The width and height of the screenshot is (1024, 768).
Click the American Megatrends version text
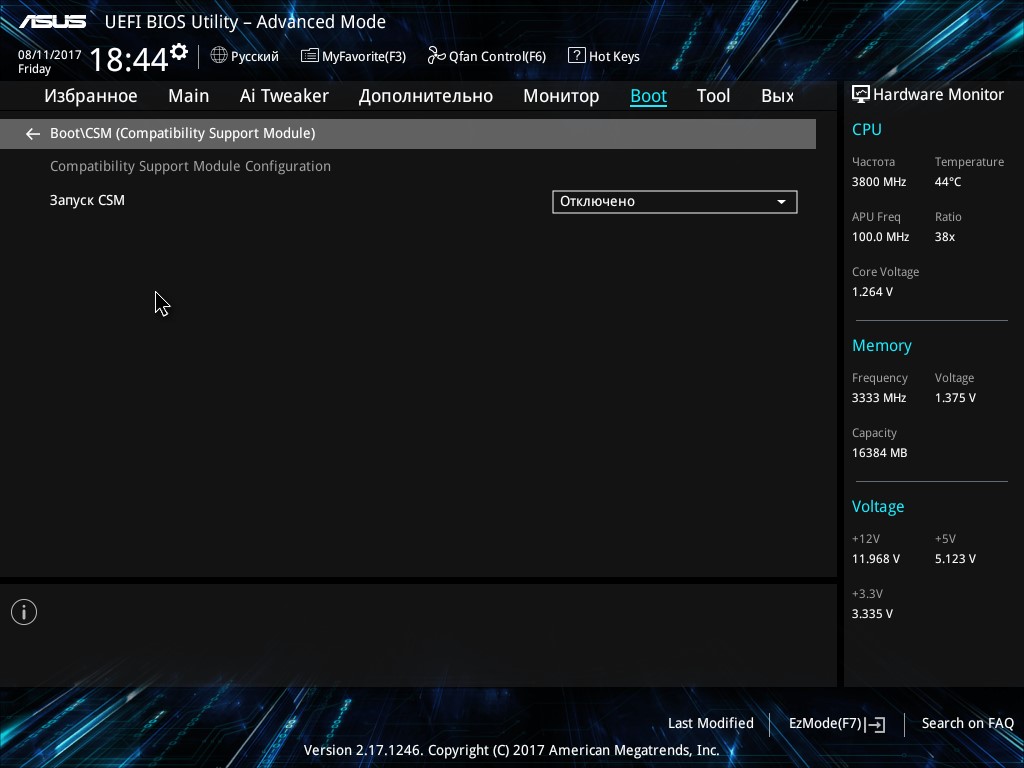point(511,750)
